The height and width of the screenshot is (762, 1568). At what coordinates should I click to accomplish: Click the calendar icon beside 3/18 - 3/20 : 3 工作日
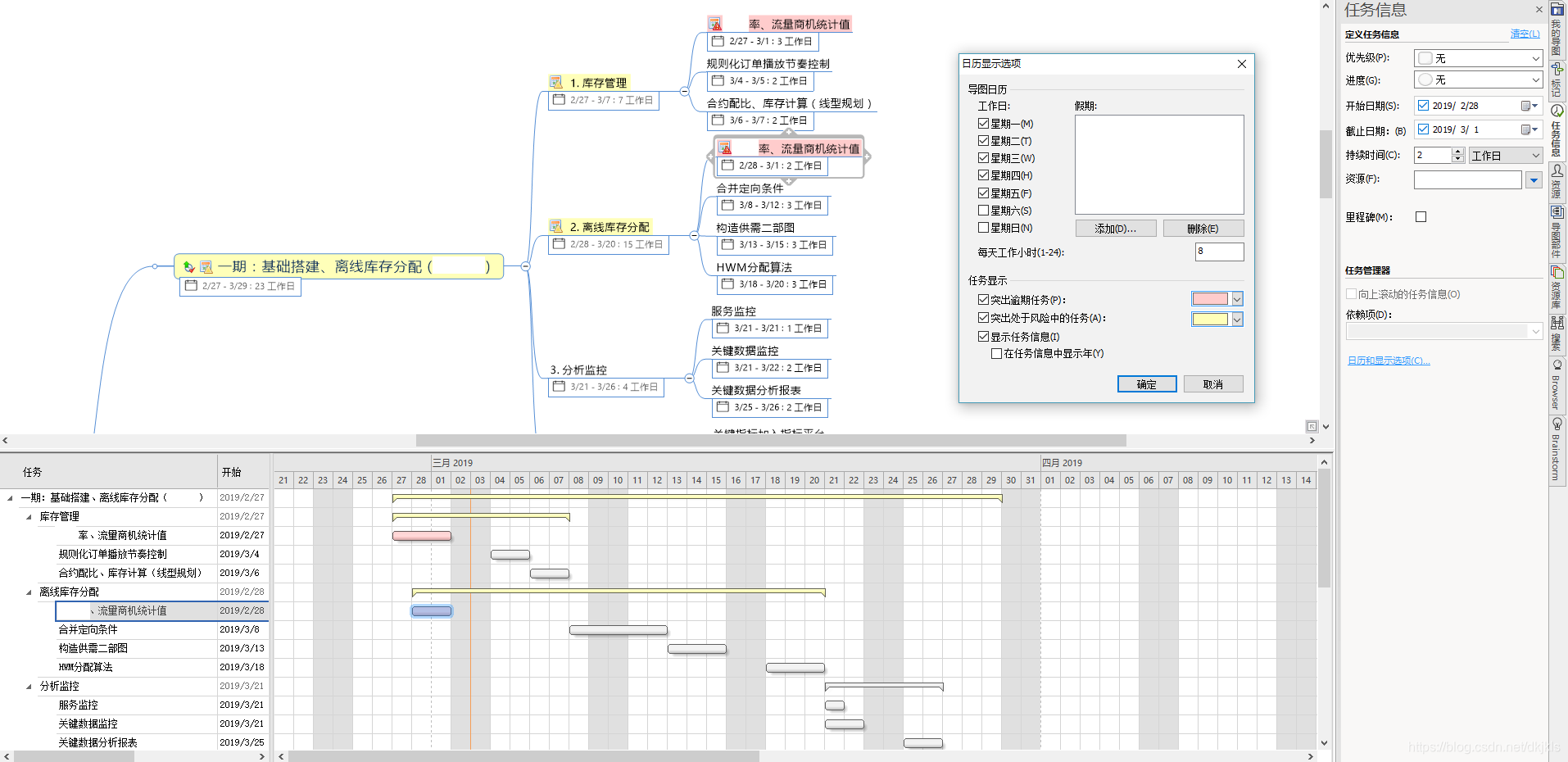(727, 283)
